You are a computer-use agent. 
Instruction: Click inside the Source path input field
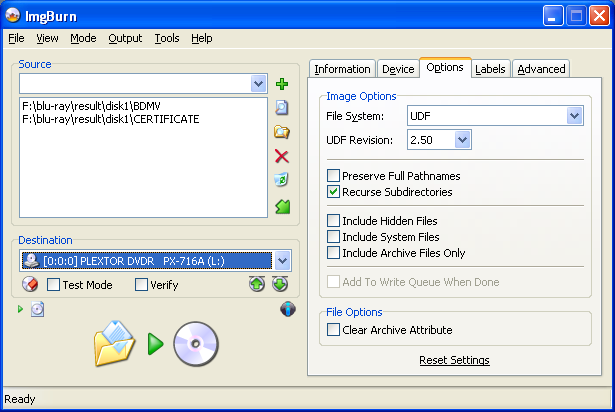[x=135, y=84]
